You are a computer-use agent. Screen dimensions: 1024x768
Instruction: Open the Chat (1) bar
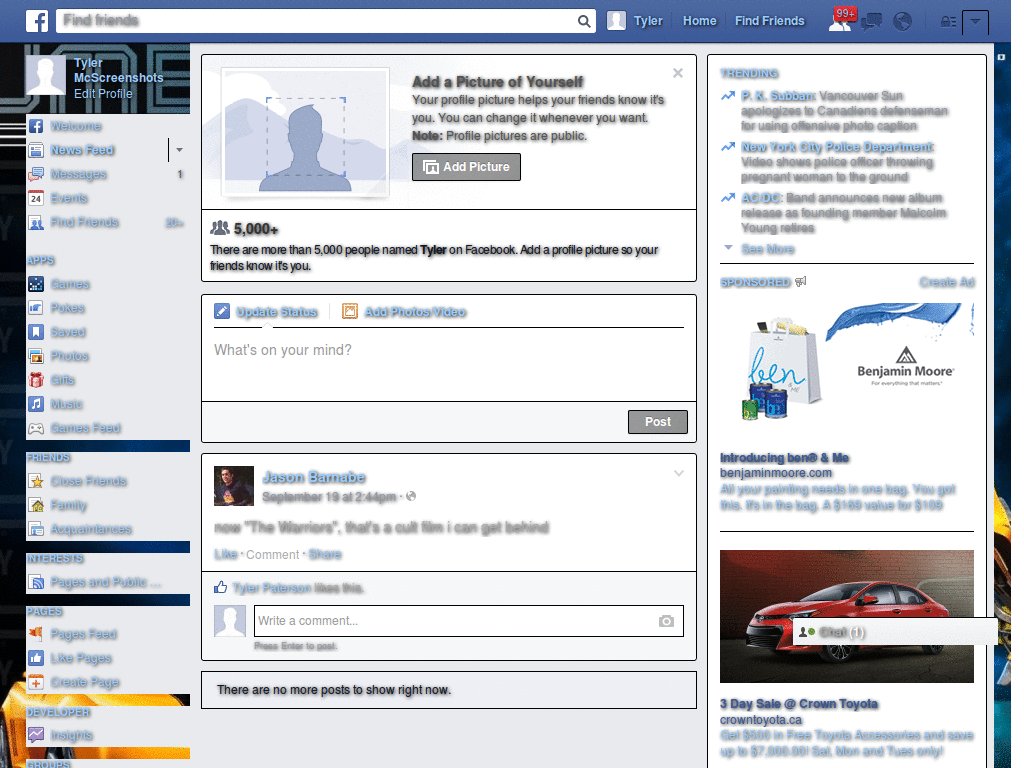pyautogui.click(x=895, y=632)
